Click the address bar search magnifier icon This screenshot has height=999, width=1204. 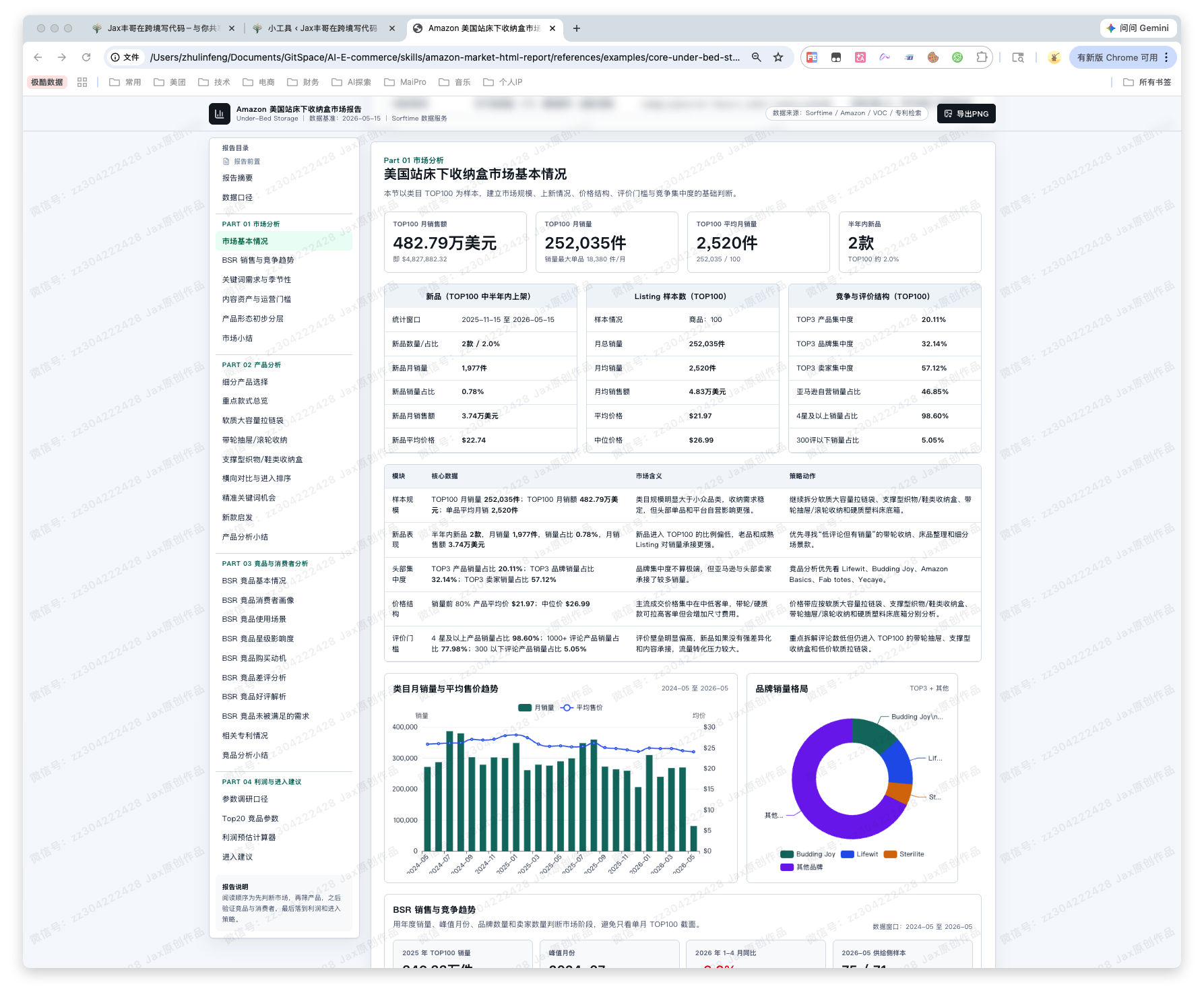pos(757,57)
